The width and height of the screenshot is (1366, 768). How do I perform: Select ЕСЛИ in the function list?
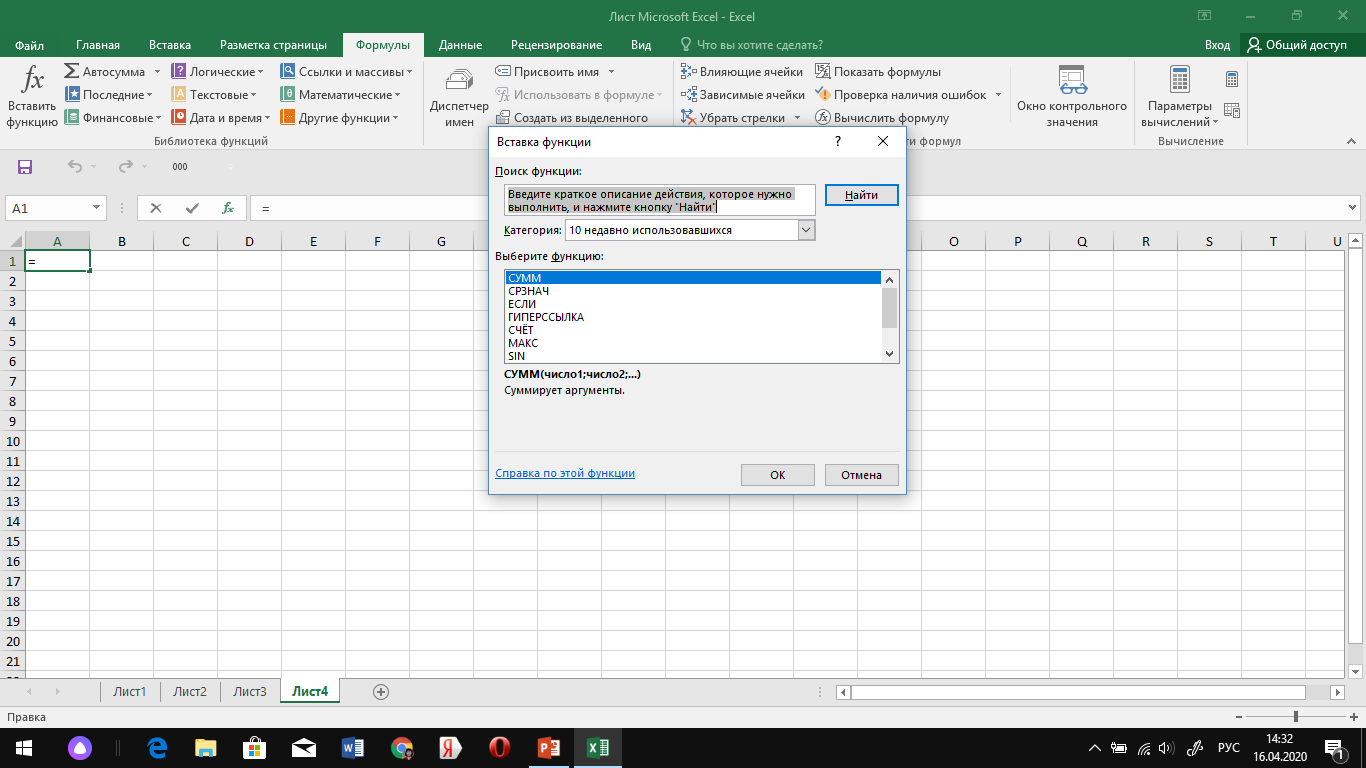point(694,304)
